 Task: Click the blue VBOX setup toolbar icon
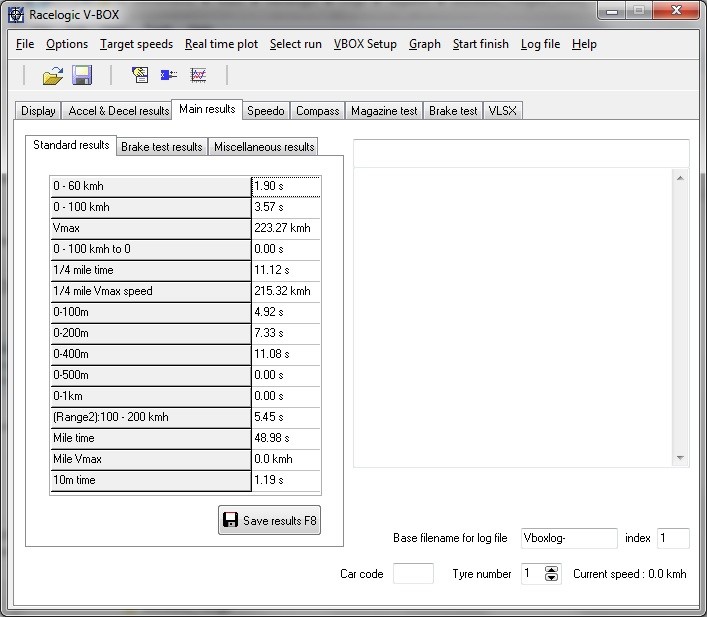point(169,75)
